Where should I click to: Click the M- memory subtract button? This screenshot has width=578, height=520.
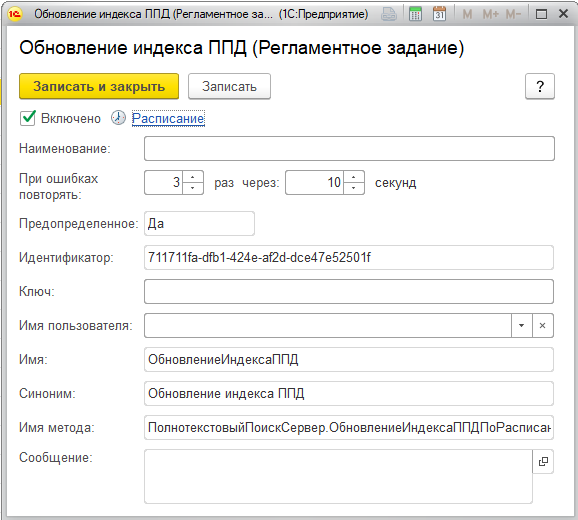[513, 14]
